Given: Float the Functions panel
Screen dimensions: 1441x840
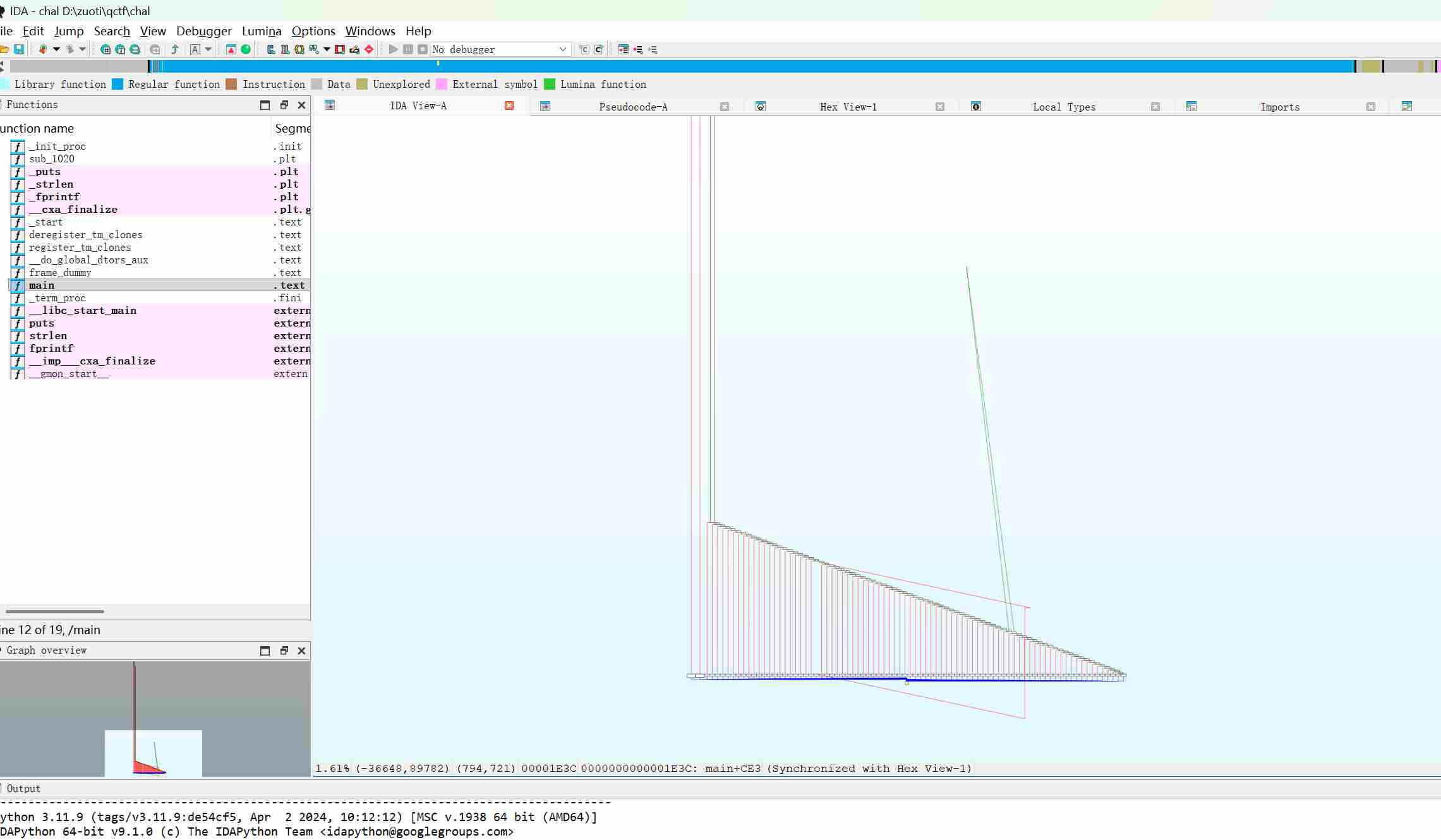Looking at the screenshot, I should click(x=284, y=105).
